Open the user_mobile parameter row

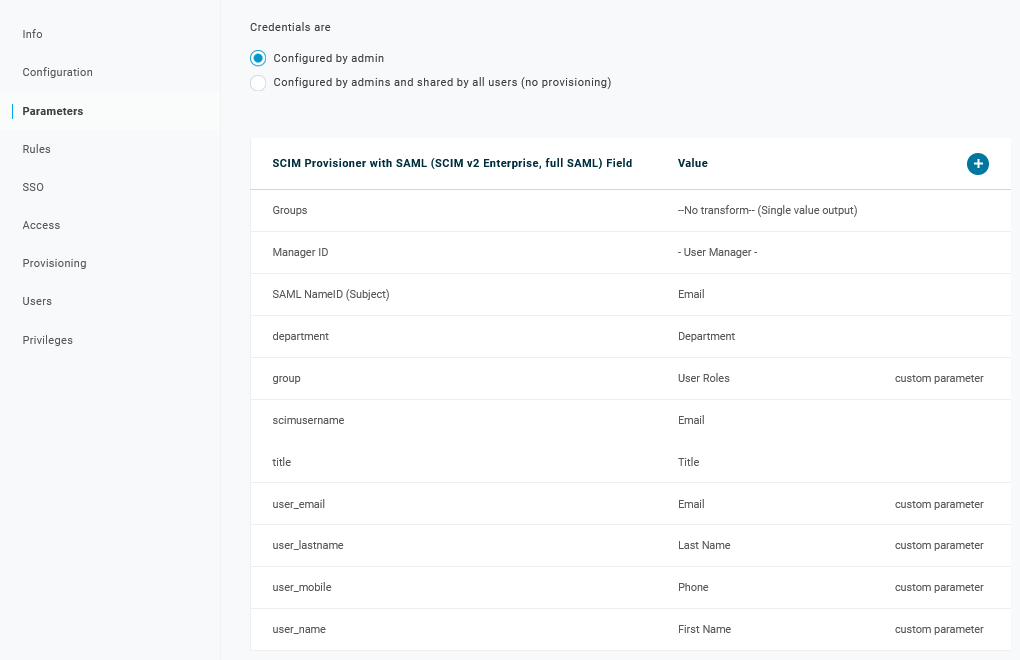pyautogui.click(x=301, y=588)
